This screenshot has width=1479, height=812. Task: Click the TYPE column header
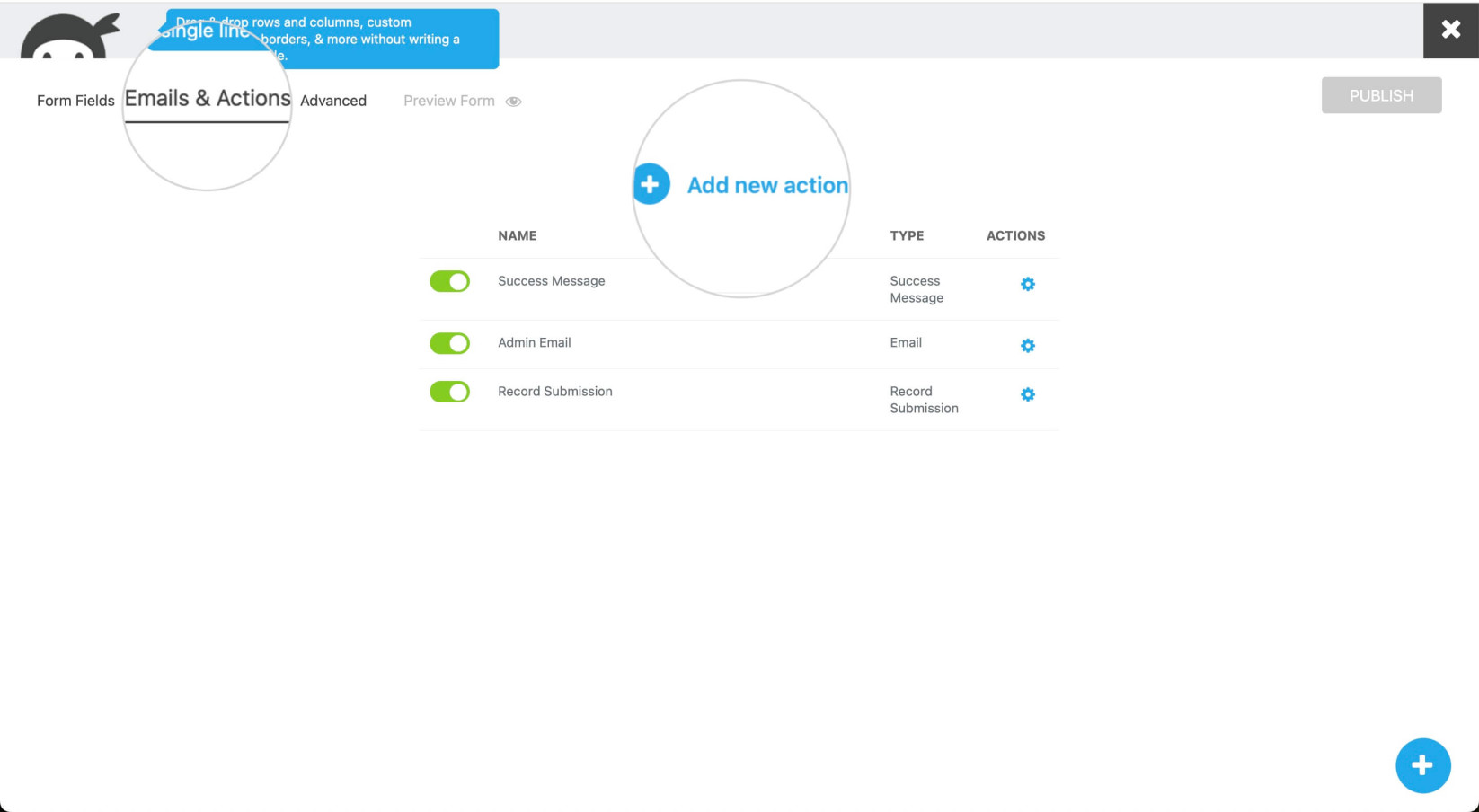coord(907,235)
